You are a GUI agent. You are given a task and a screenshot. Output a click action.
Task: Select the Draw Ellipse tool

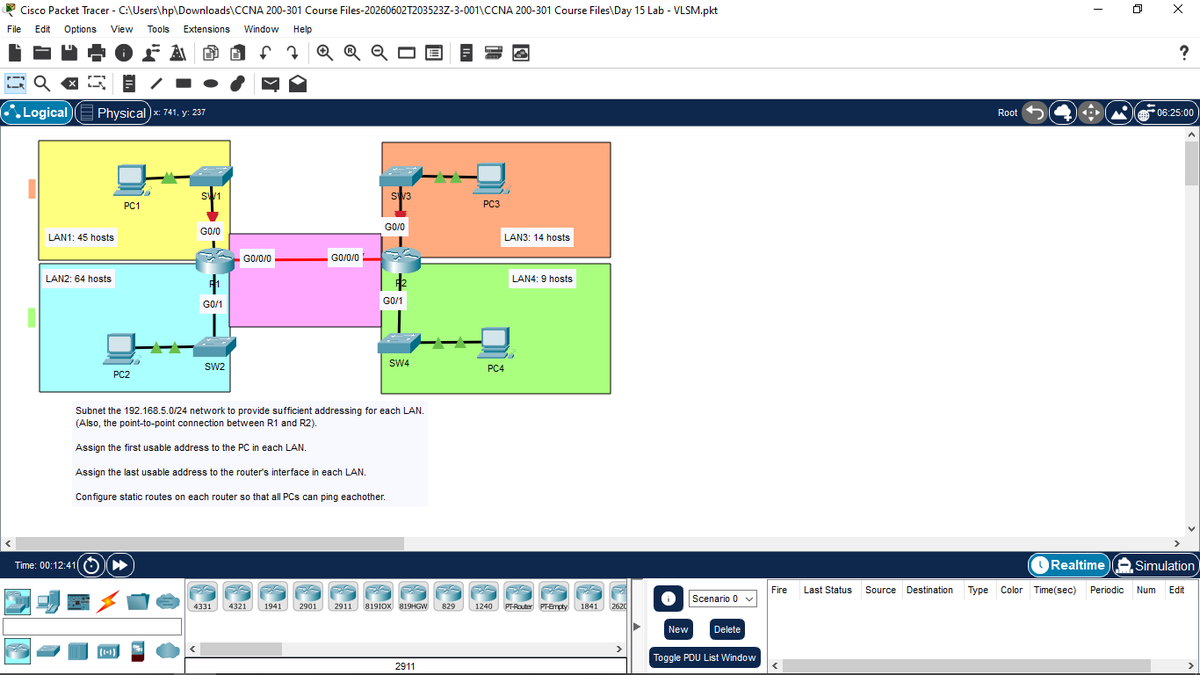coord(211,84)
